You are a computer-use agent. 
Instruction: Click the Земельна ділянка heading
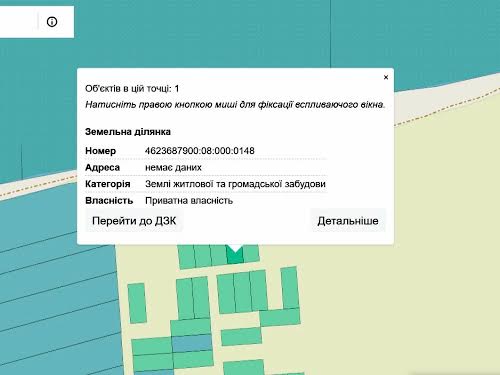128,132
